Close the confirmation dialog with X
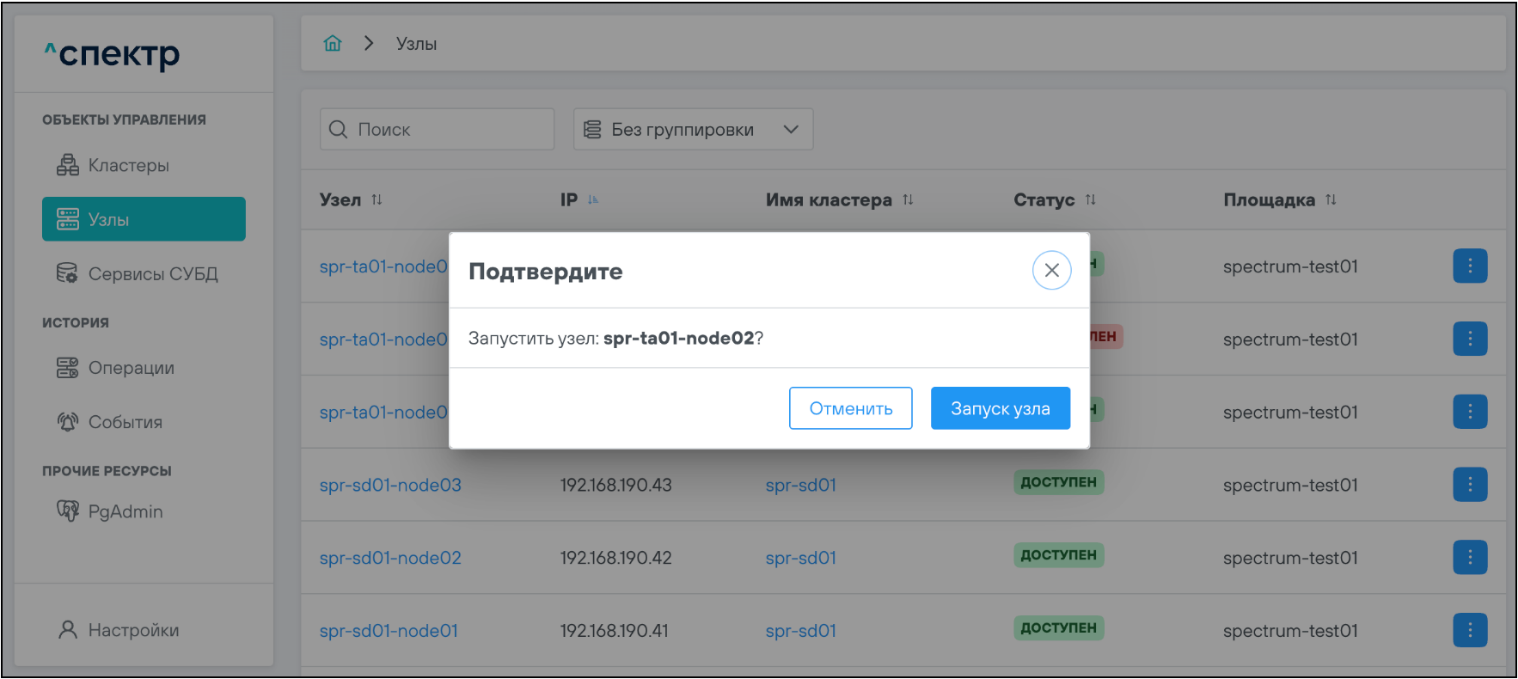This screenshot has height=679, width=1518. (x=1051, y=270)
